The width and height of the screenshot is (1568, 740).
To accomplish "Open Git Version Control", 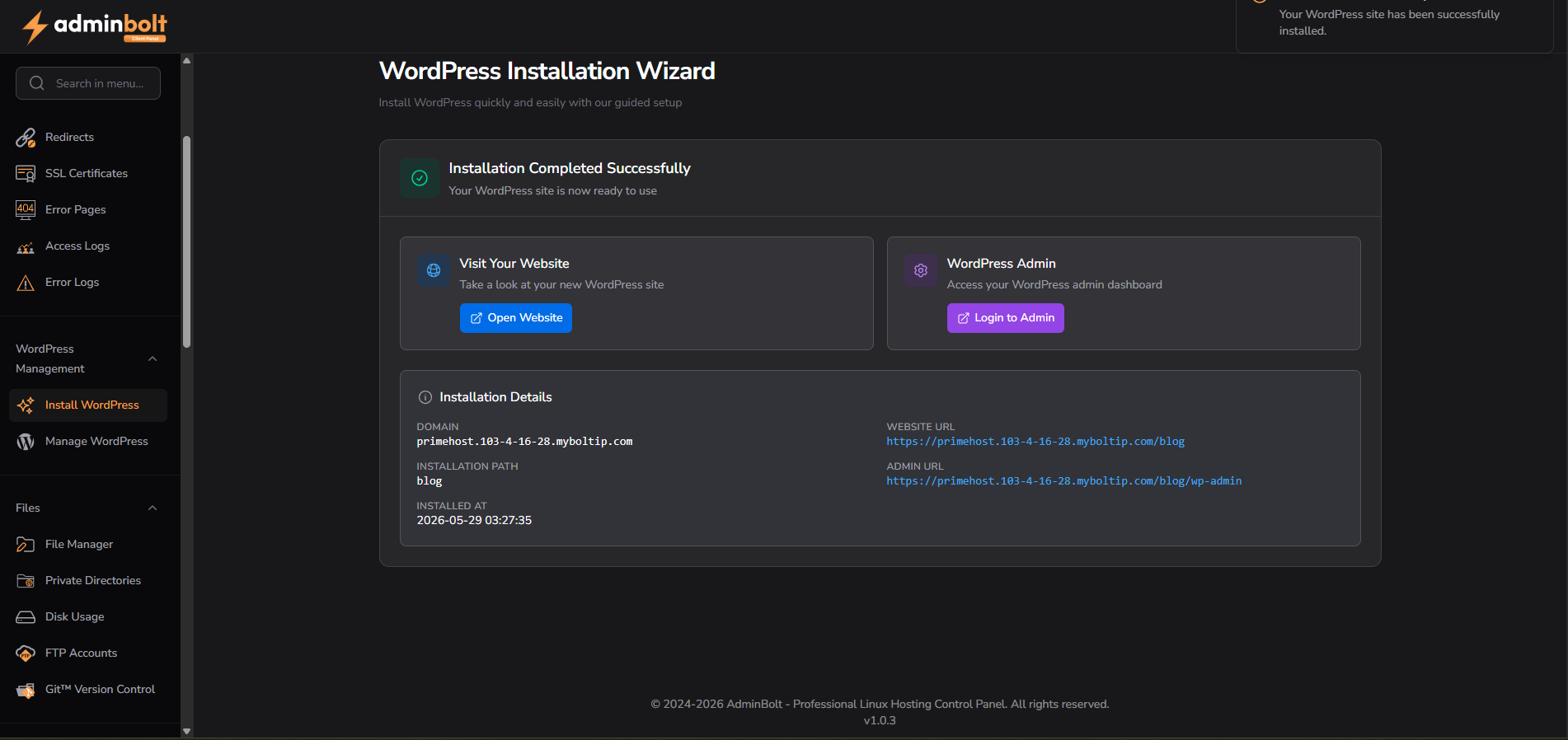I will tap(88, 690).
